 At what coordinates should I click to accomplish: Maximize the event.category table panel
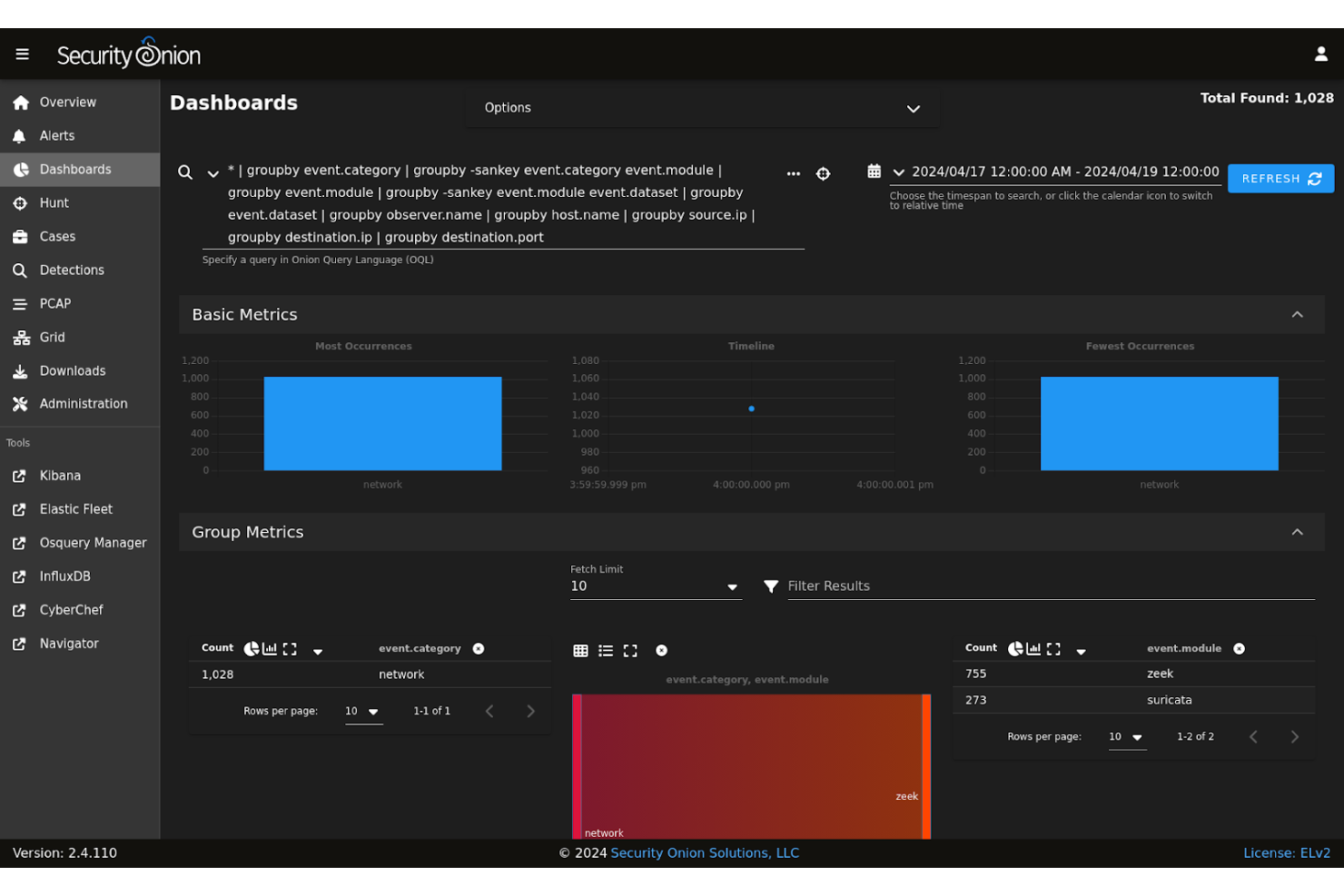(290, 648)
